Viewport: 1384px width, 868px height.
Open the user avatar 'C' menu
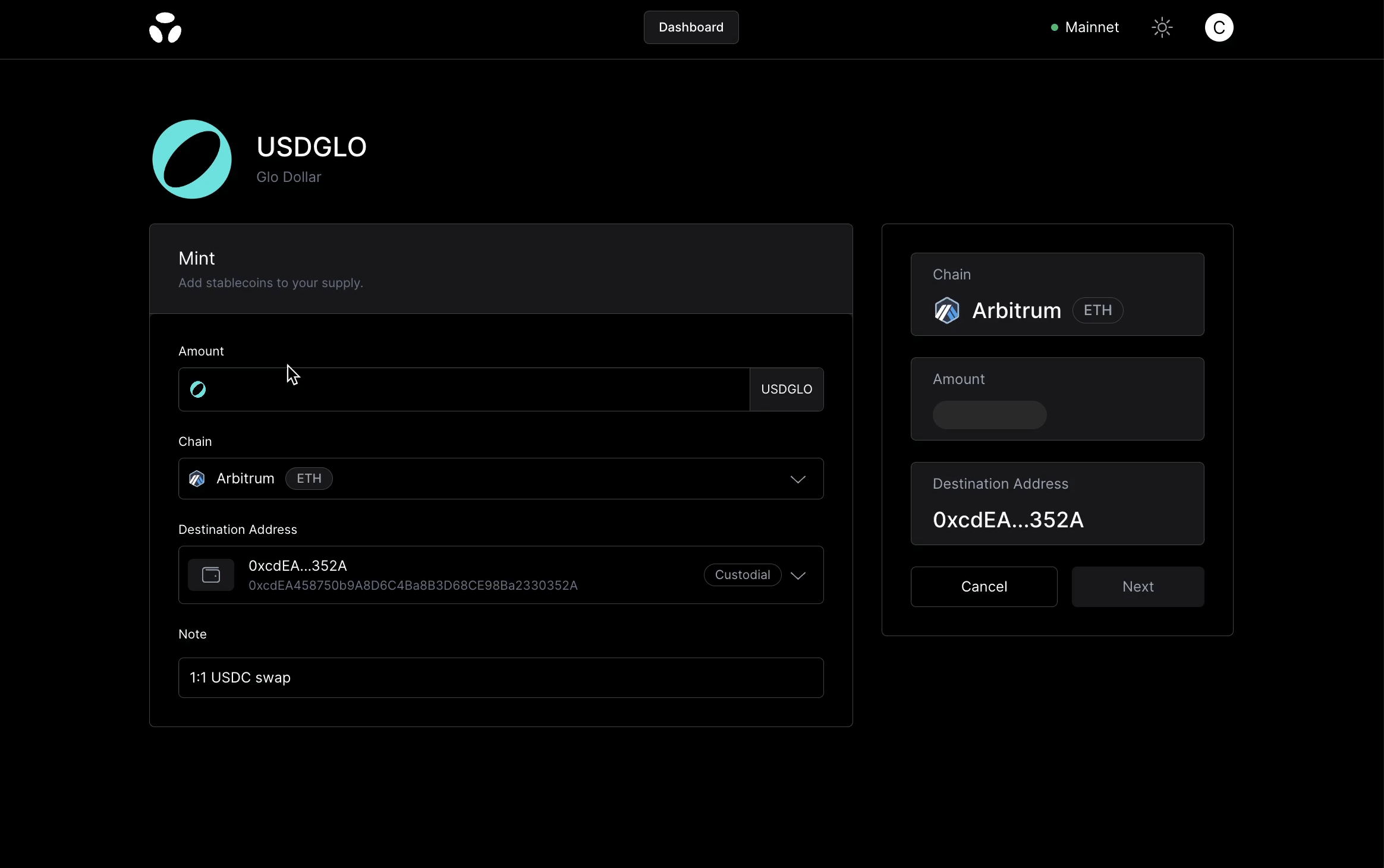click(1219, 28)
